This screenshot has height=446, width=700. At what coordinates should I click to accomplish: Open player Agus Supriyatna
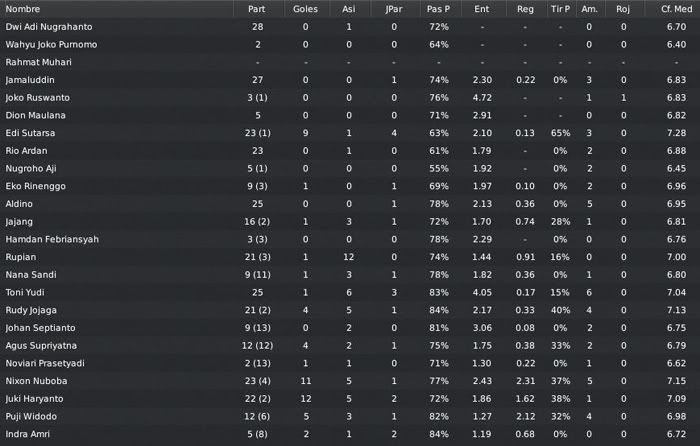coord(41,346)
